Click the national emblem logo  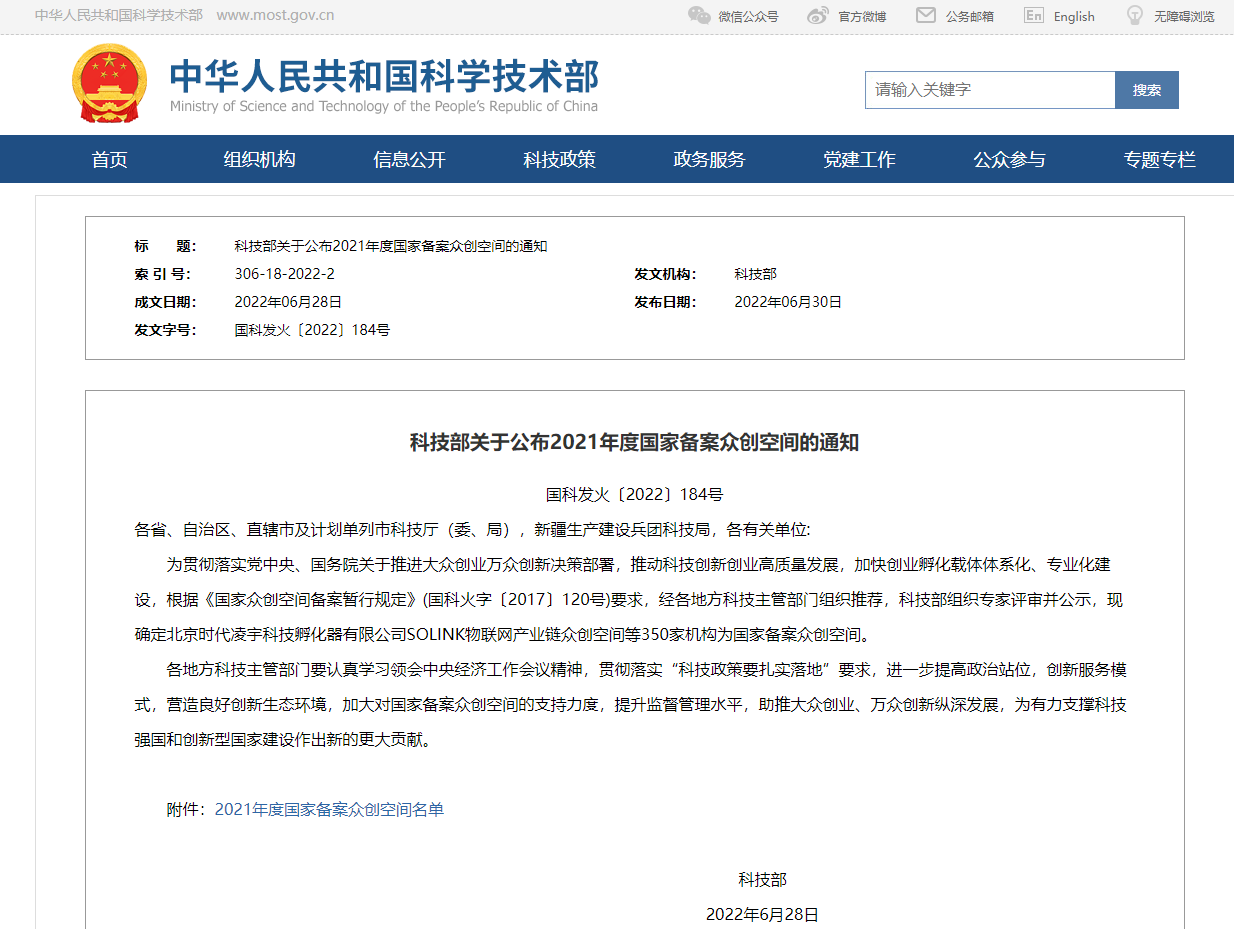click(109, 85)
